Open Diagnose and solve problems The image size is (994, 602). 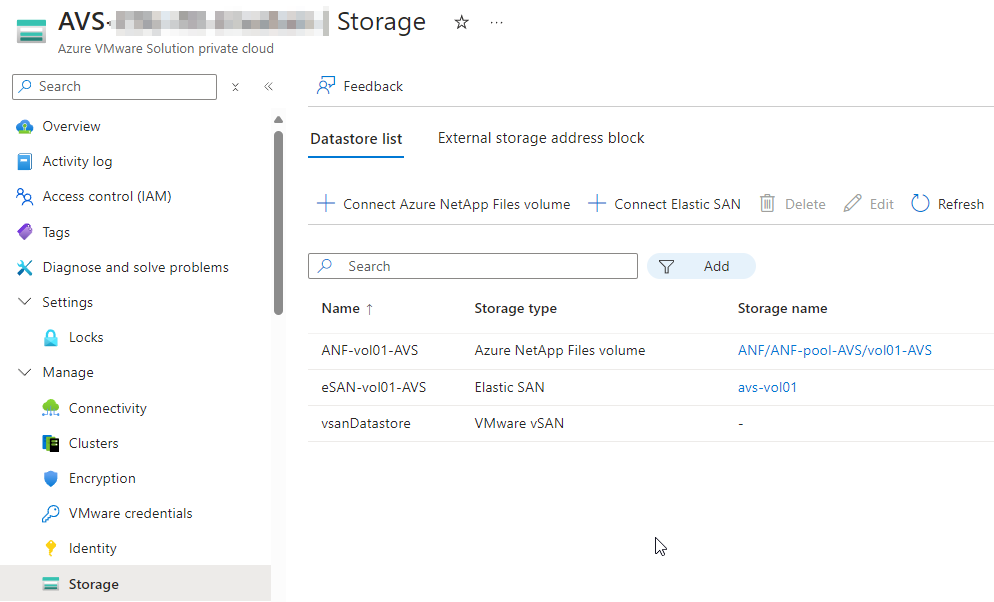tap(135, 267)
